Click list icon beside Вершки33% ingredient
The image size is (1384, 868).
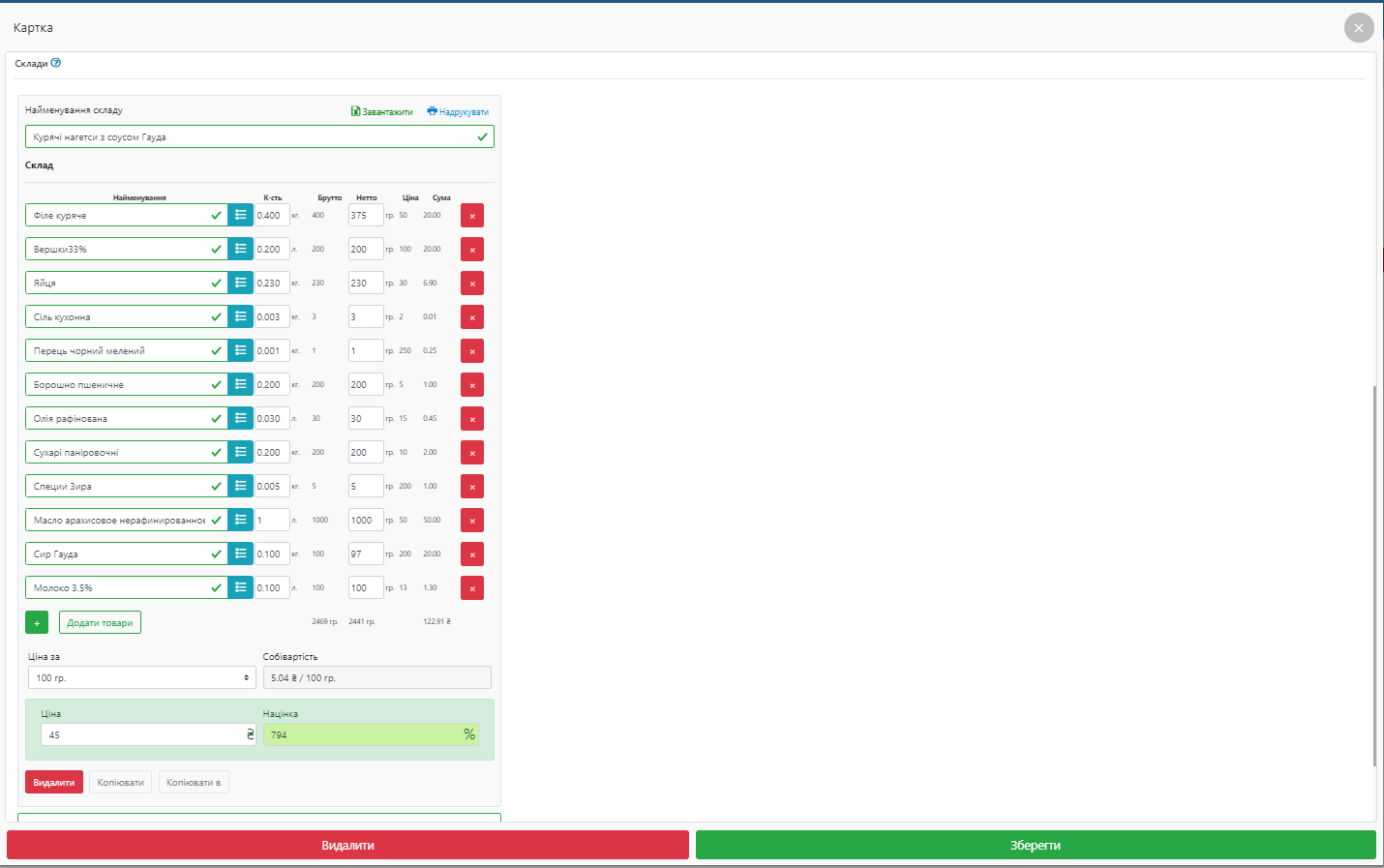(x=240, y=249)
